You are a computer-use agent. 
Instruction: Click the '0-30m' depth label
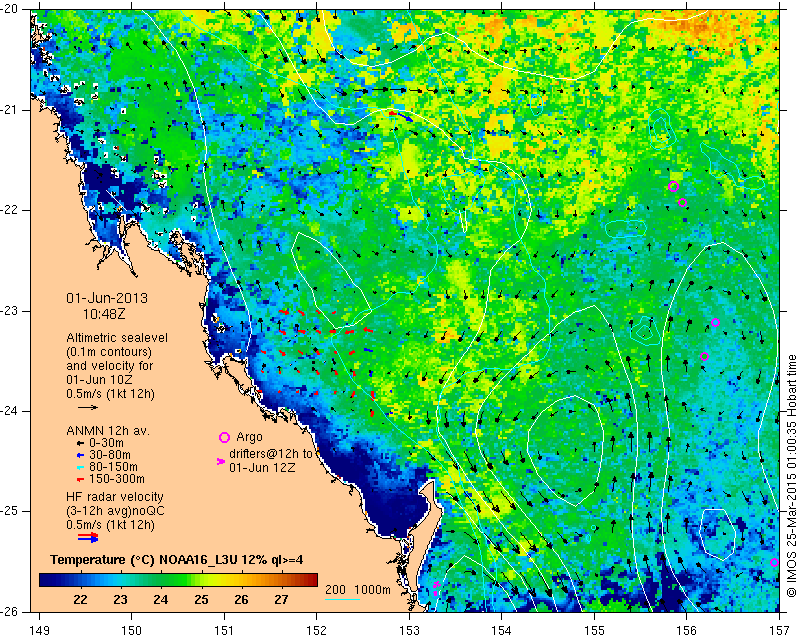(x=107, y=444)
